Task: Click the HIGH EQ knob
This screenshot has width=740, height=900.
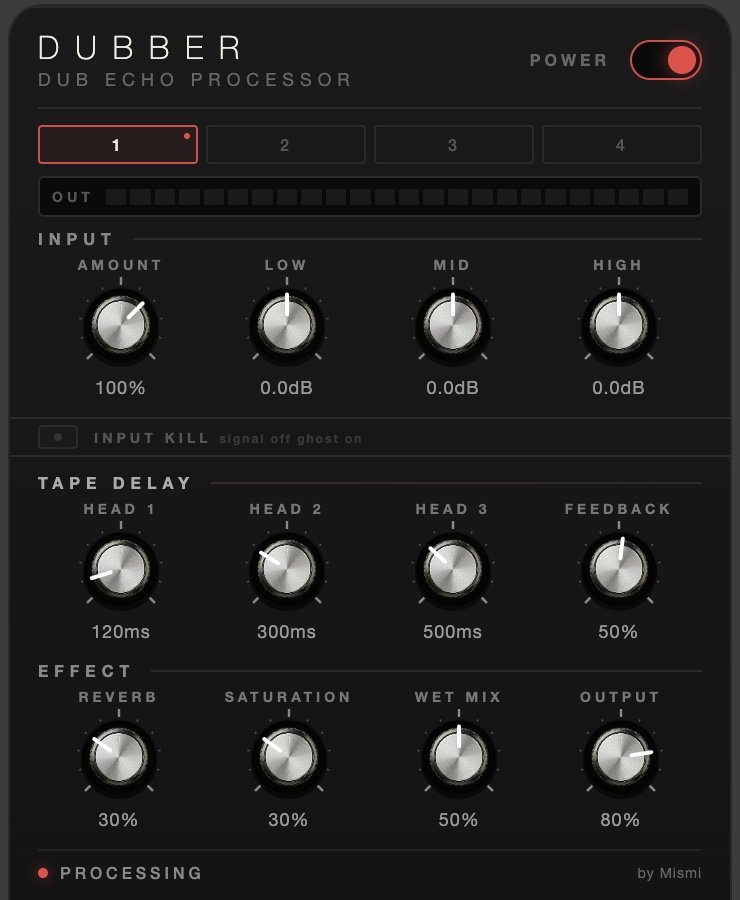Action: (x=618, y=324)
